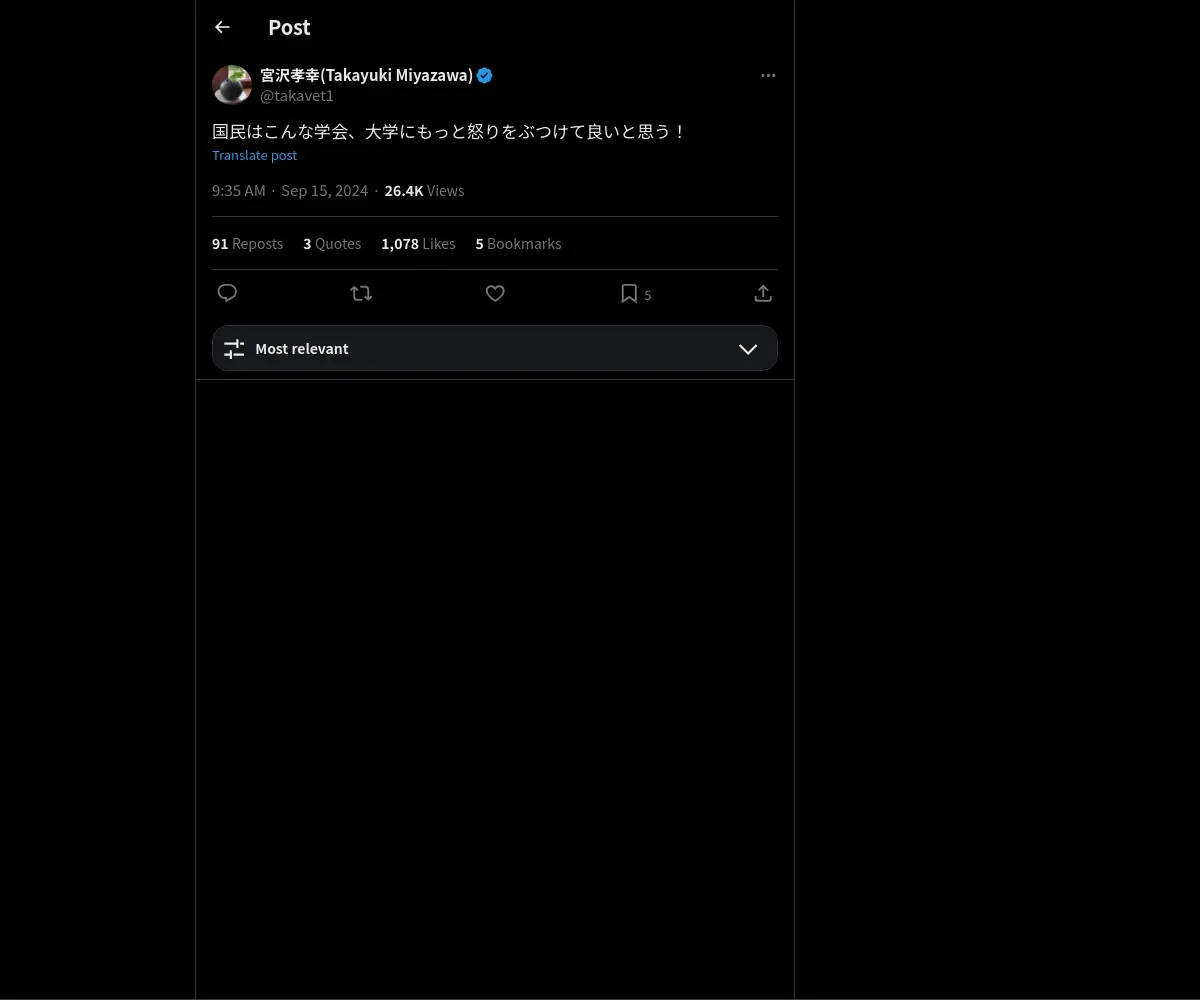Click the reply speech bubble icon
1200x1000 pixels.
point(227,293)
